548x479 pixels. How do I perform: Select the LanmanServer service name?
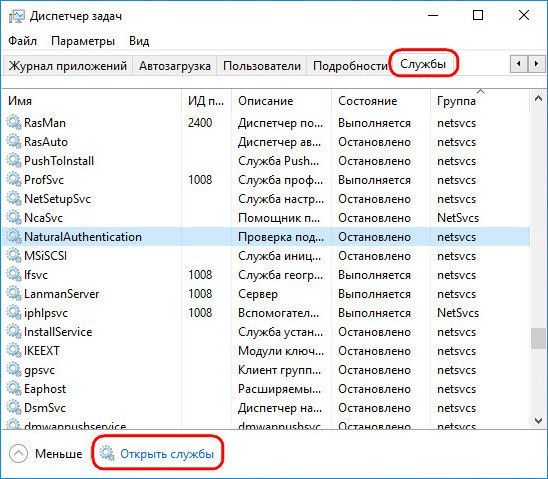[x=62, y=293]
